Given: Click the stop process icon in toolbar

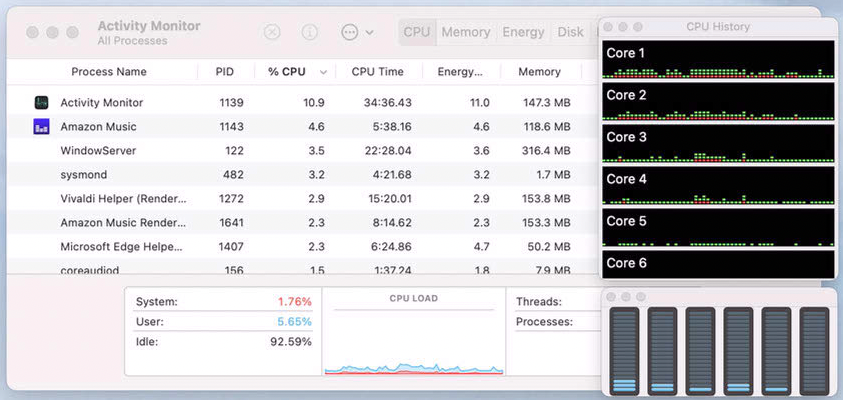Looking at the screenshot, I should click(272, 32).
